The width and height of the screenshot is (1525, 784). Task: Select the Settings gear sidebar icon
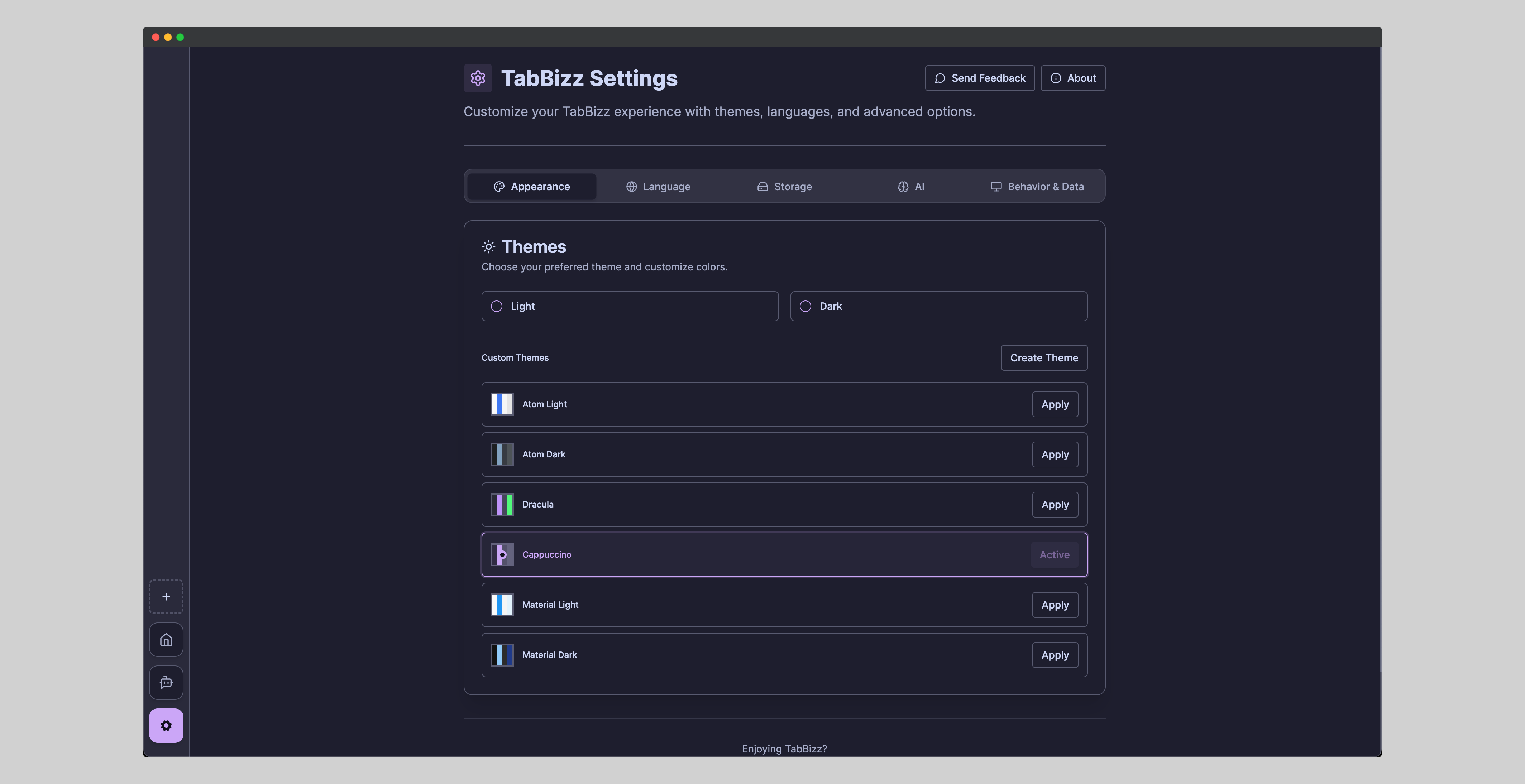[x=166, y=725]
